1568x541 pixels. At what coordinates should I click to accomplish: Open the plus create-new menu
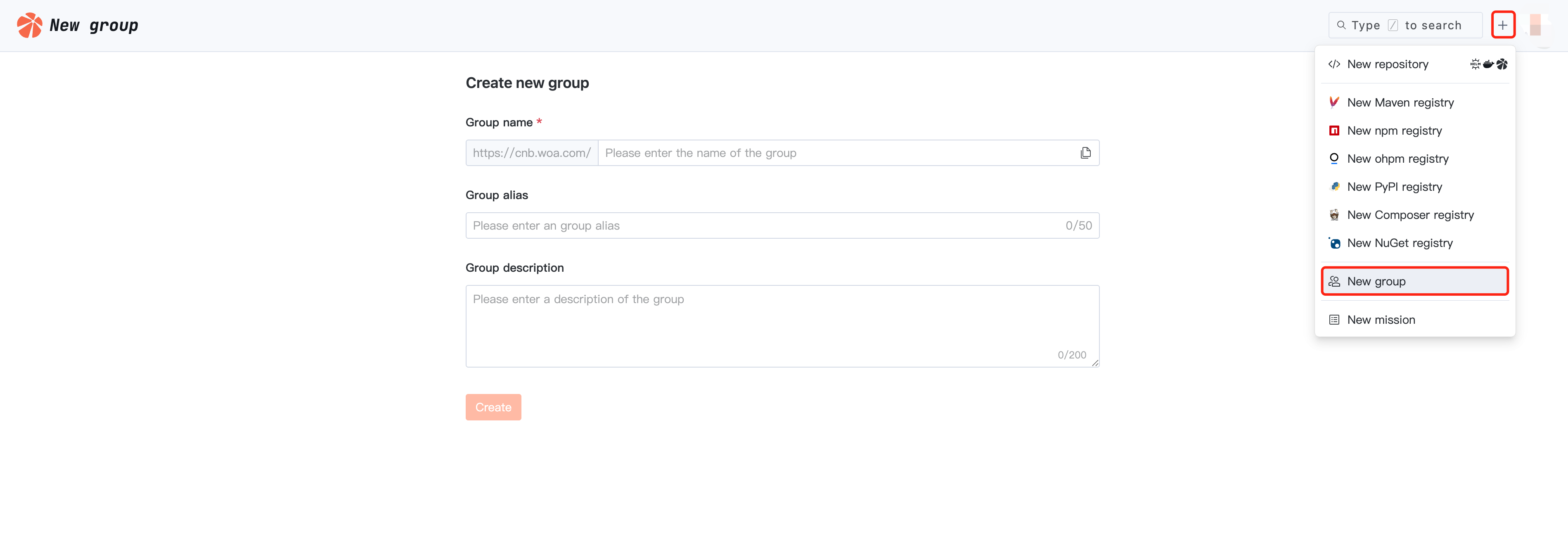1502,25
